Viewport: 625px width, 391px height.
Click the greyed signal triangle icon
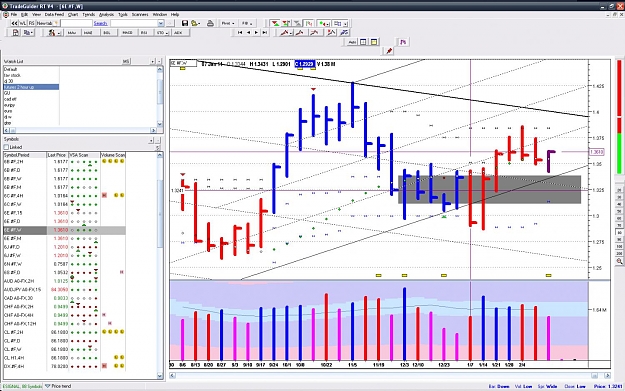coord(297,23)
